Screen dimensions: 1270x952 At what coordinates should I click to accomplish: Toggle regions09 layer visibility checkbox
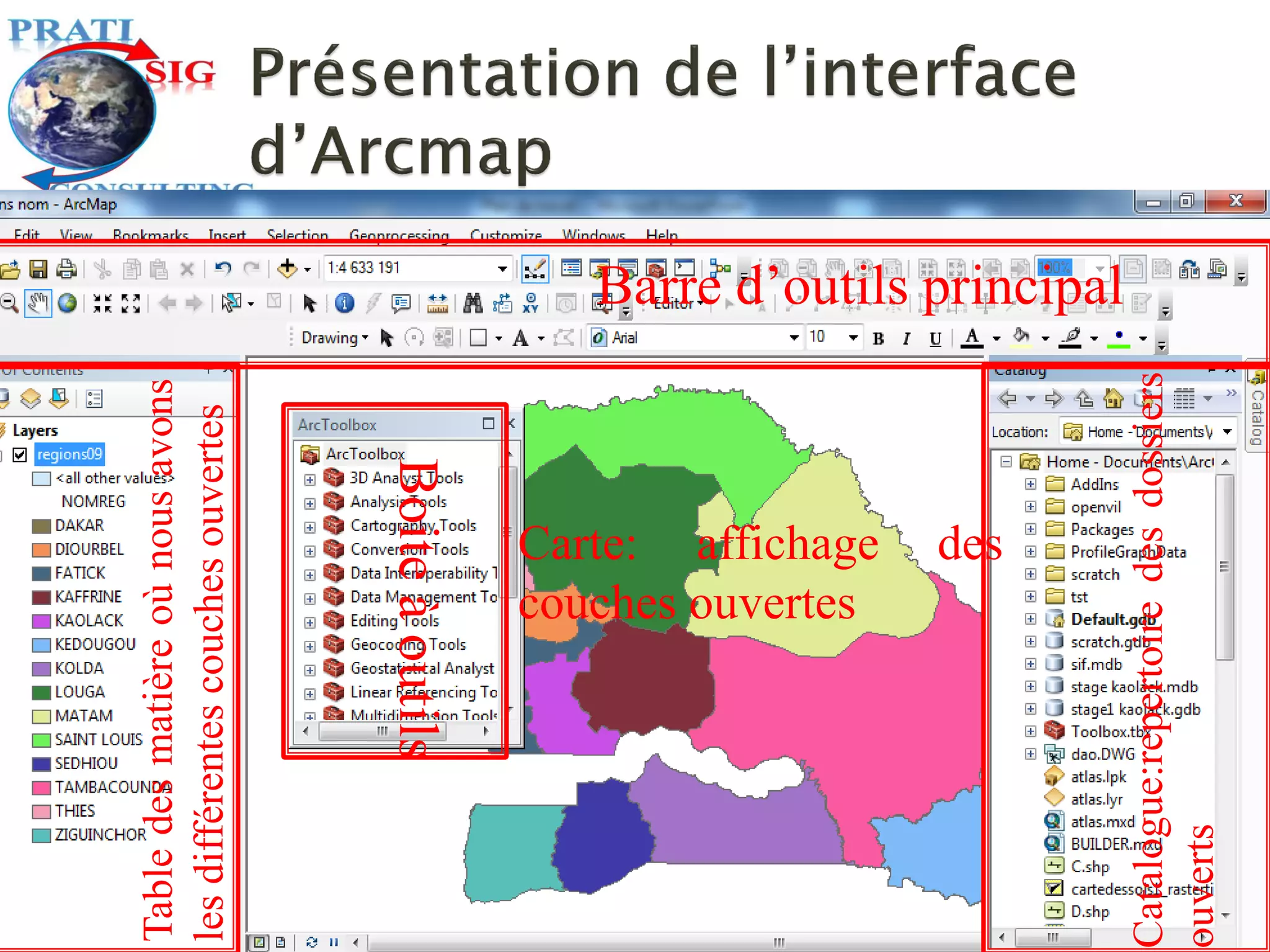tap(20, 455)
